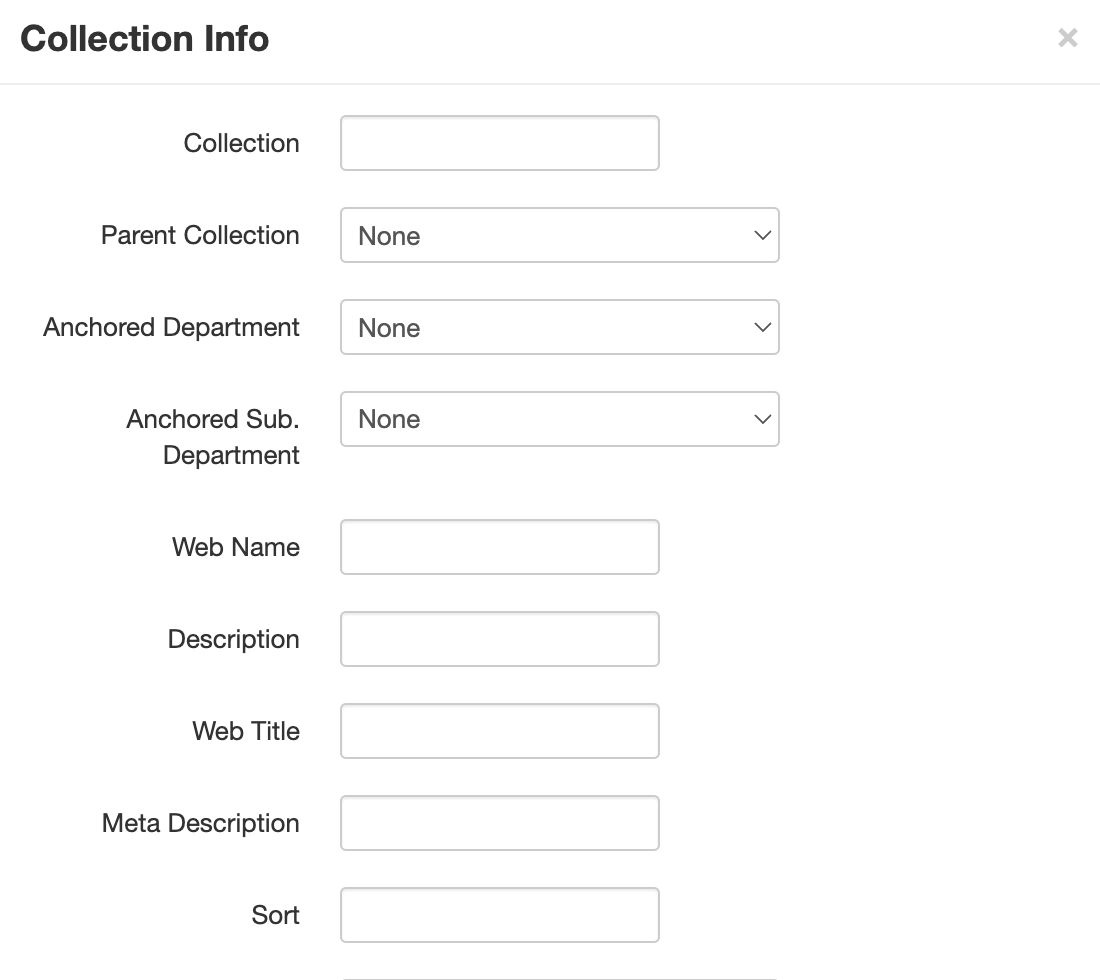The image size is (1100, 980).
Task: Open the Anchored Sub. Department dropdown
Action: pos(559,419)
